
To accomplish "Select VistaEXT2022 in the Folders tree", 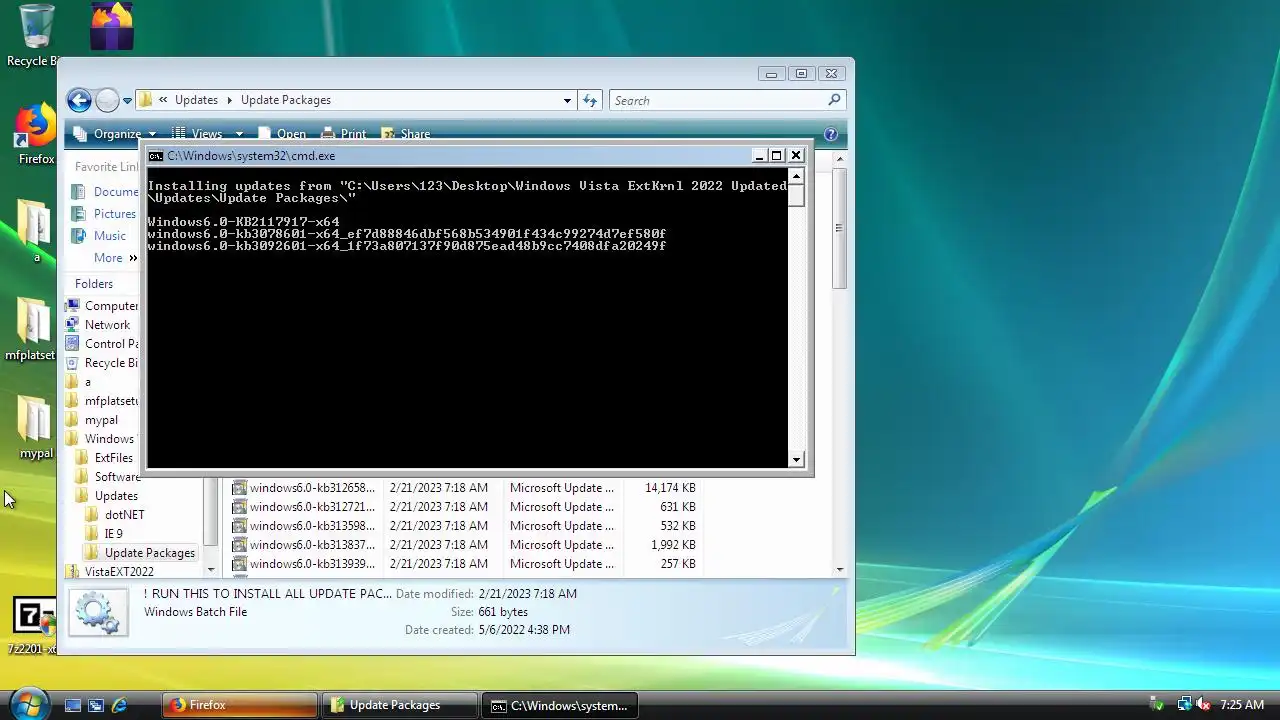I will tap(109, 572).
